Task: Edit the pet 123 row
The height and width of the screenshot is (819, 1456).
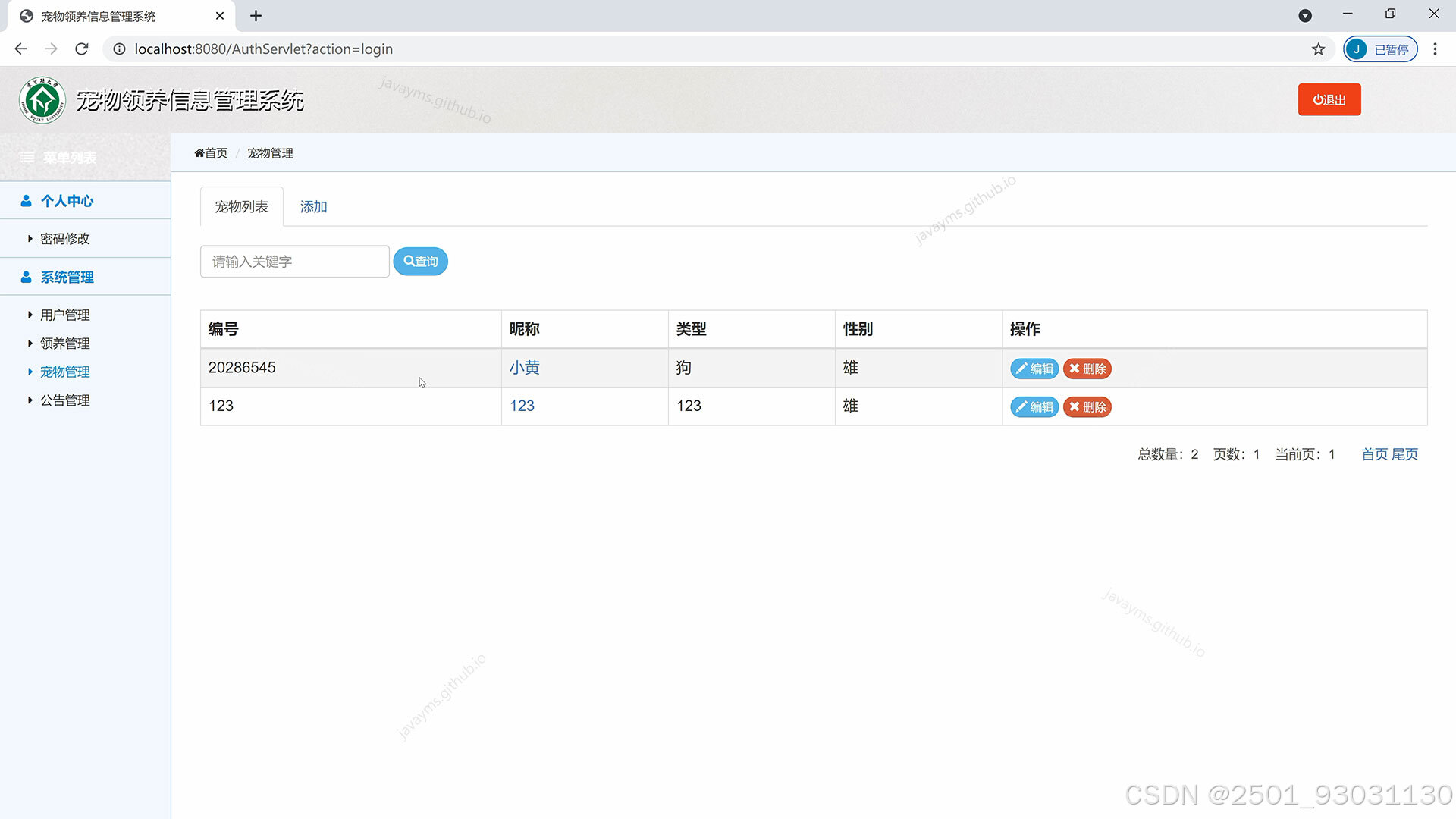Action: pyautogui.click(x=1034, y=407)
